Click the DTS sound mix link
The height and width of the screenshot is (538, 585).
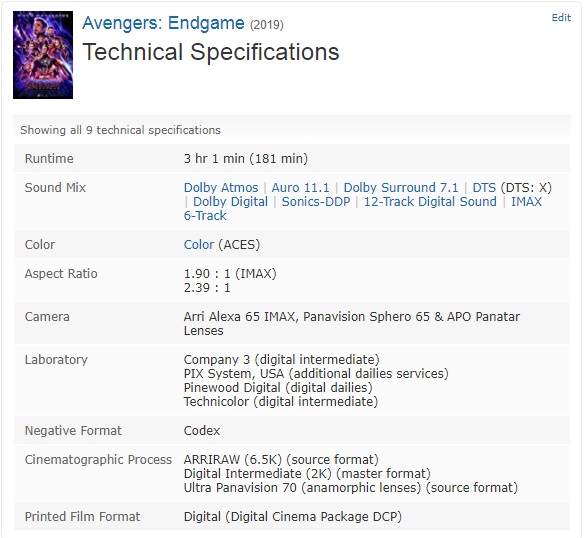tap(484, 187)
